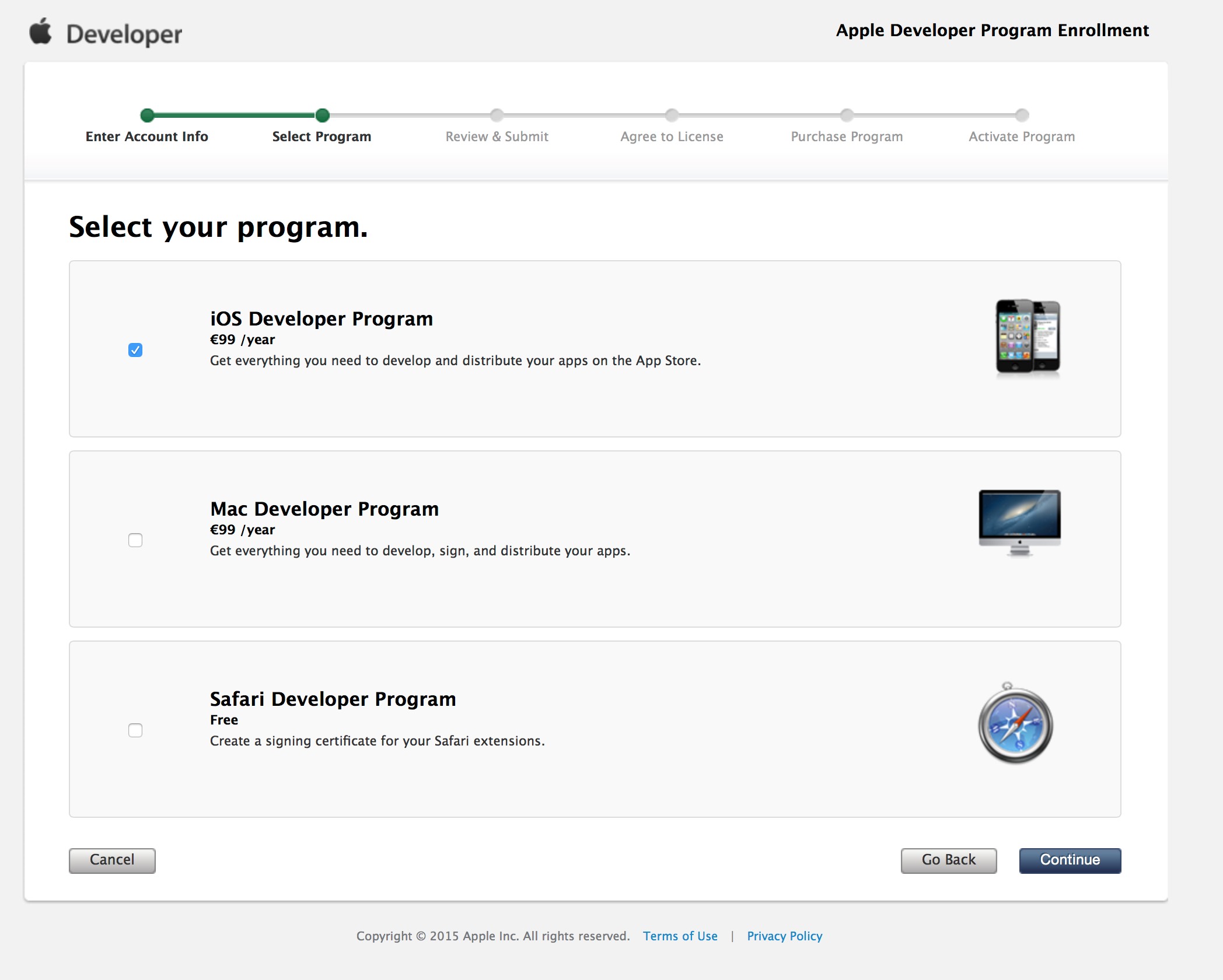Click the Go Back button
1223x980 pixels.
click(x=949, y=860)
